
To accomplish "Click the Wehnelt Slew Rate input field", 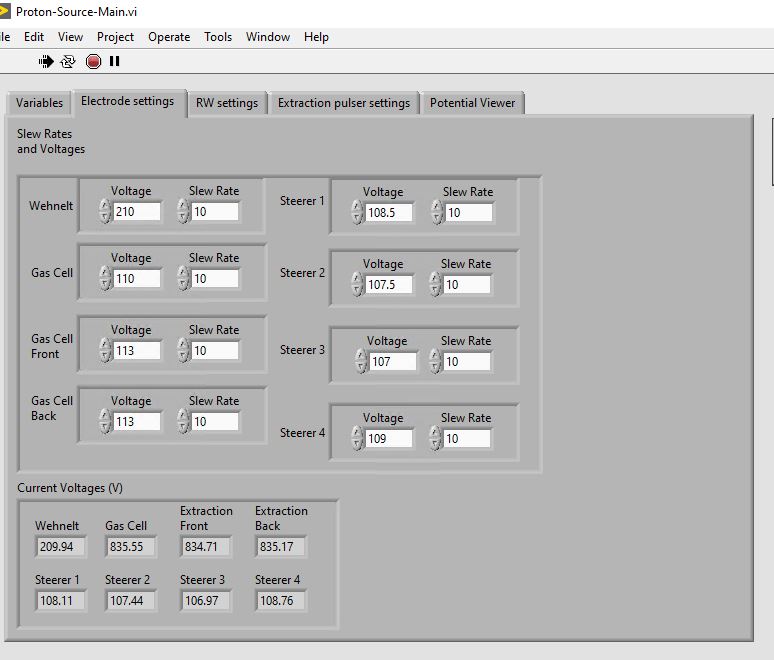I will tap(215, 212).
